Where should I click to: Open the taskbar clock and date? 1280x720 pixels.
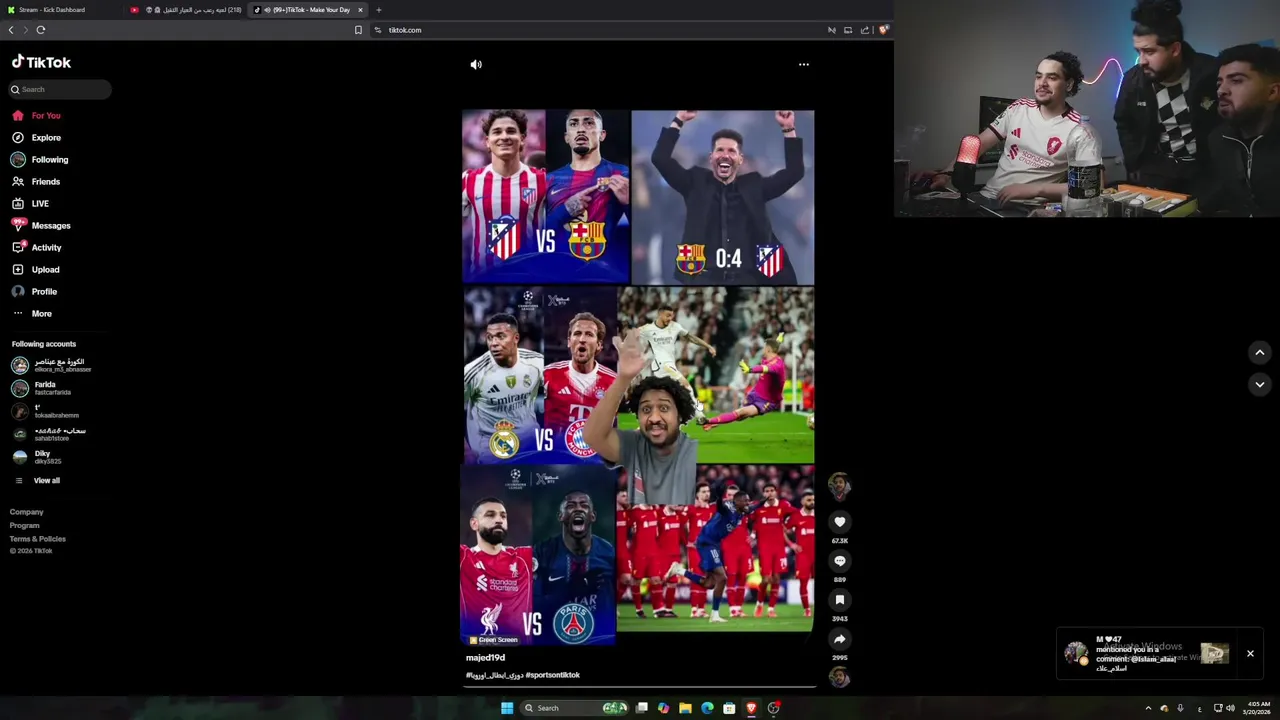point(1258,708)
